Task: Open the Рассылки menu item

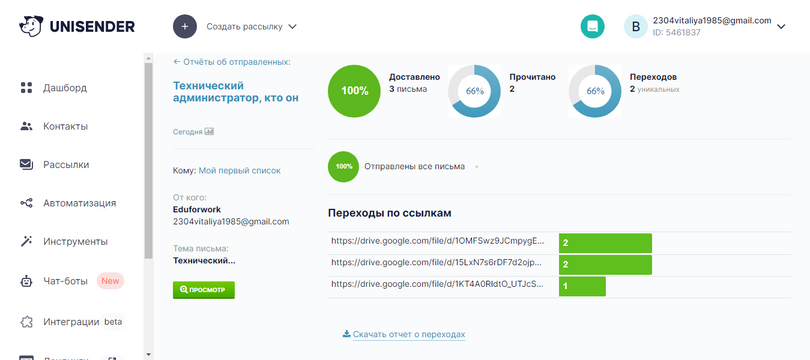Action: coord(66,165)
